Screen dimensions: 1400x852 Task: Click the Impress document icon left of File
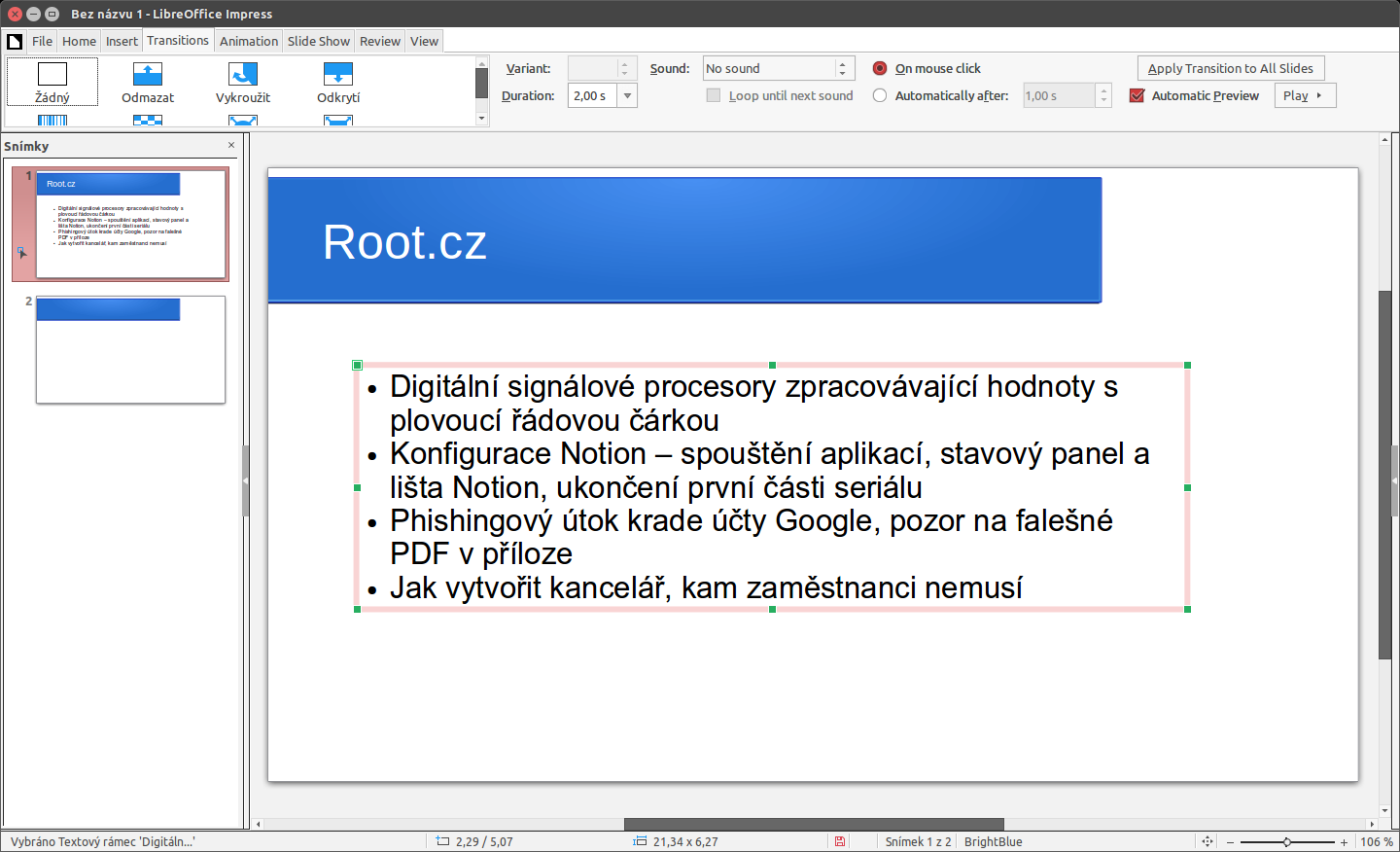14,41
